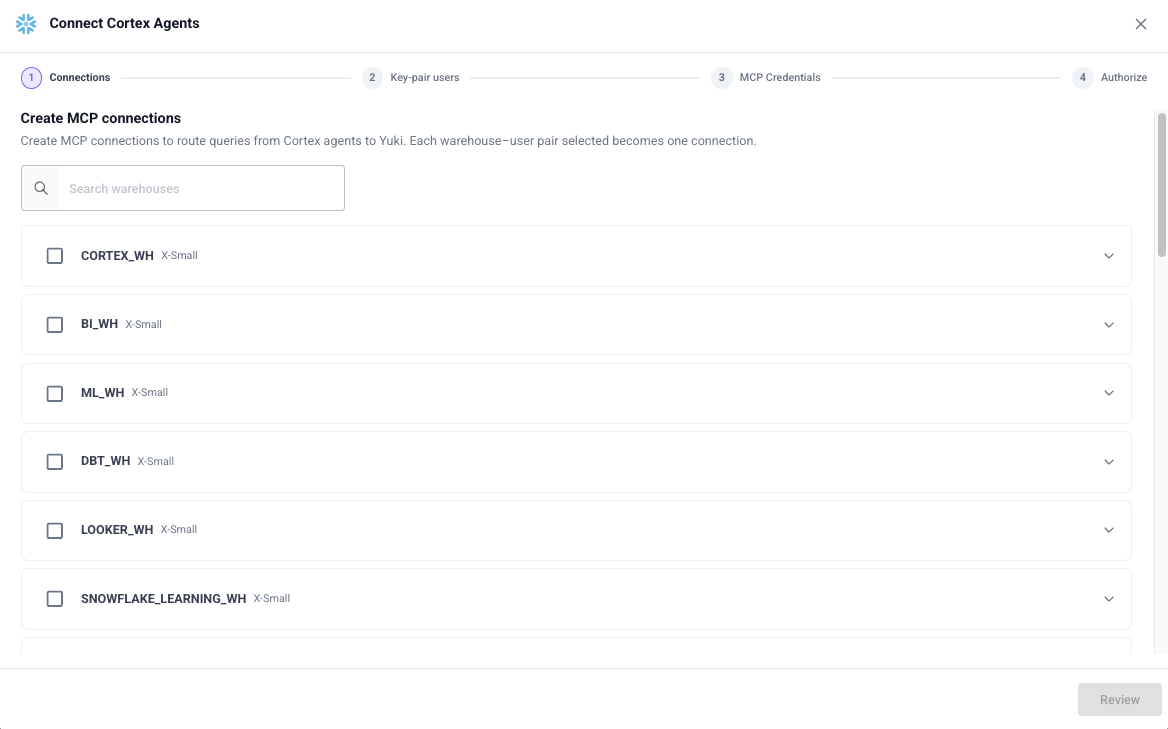The width and height of the screenshot is (1168, 729).
Task: Click the Create MCP connections heading
Action: point(101,118)
